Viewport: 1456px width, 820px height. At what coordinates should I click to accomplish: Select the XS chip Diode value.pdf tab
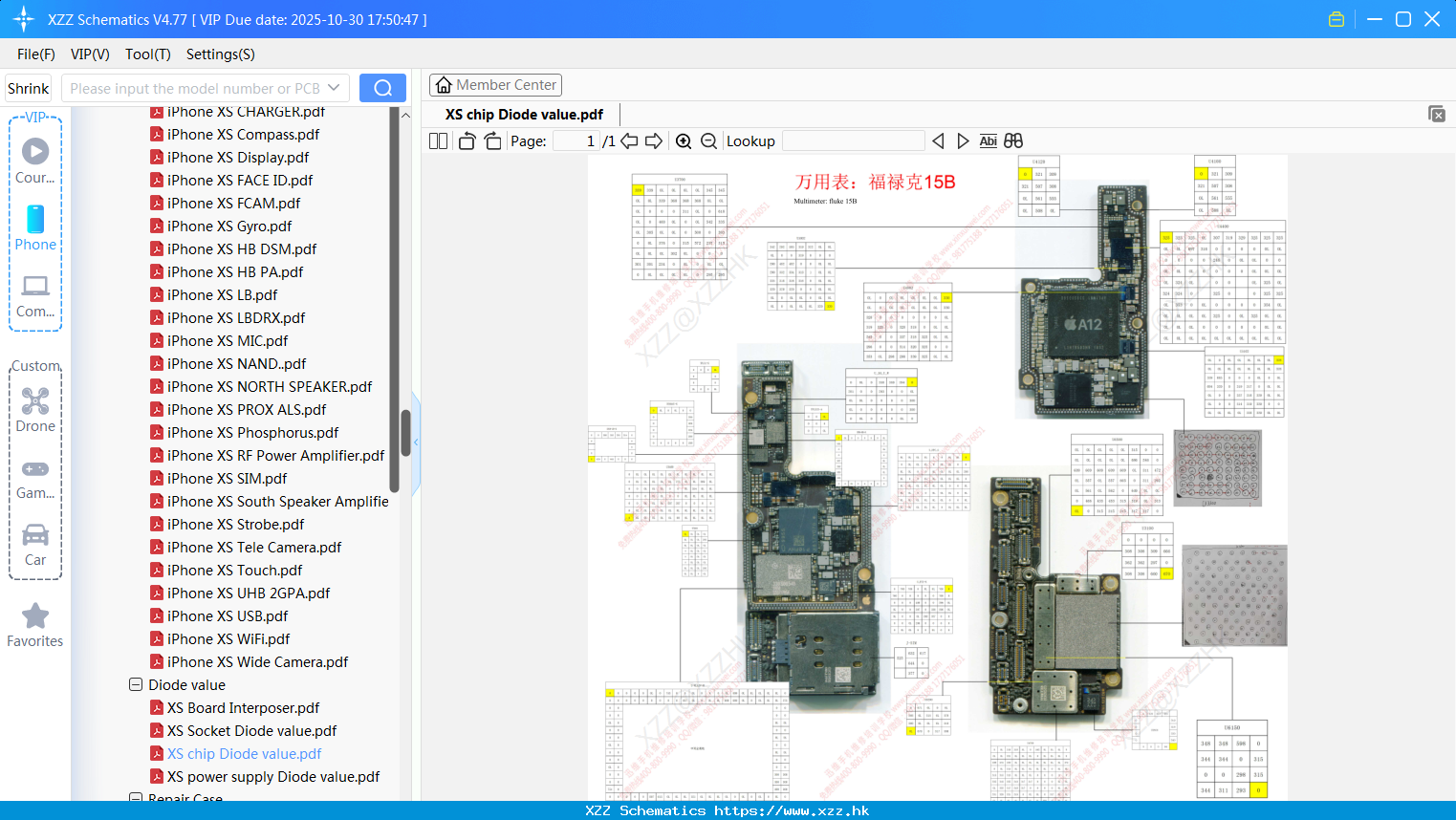click(525, 115)
